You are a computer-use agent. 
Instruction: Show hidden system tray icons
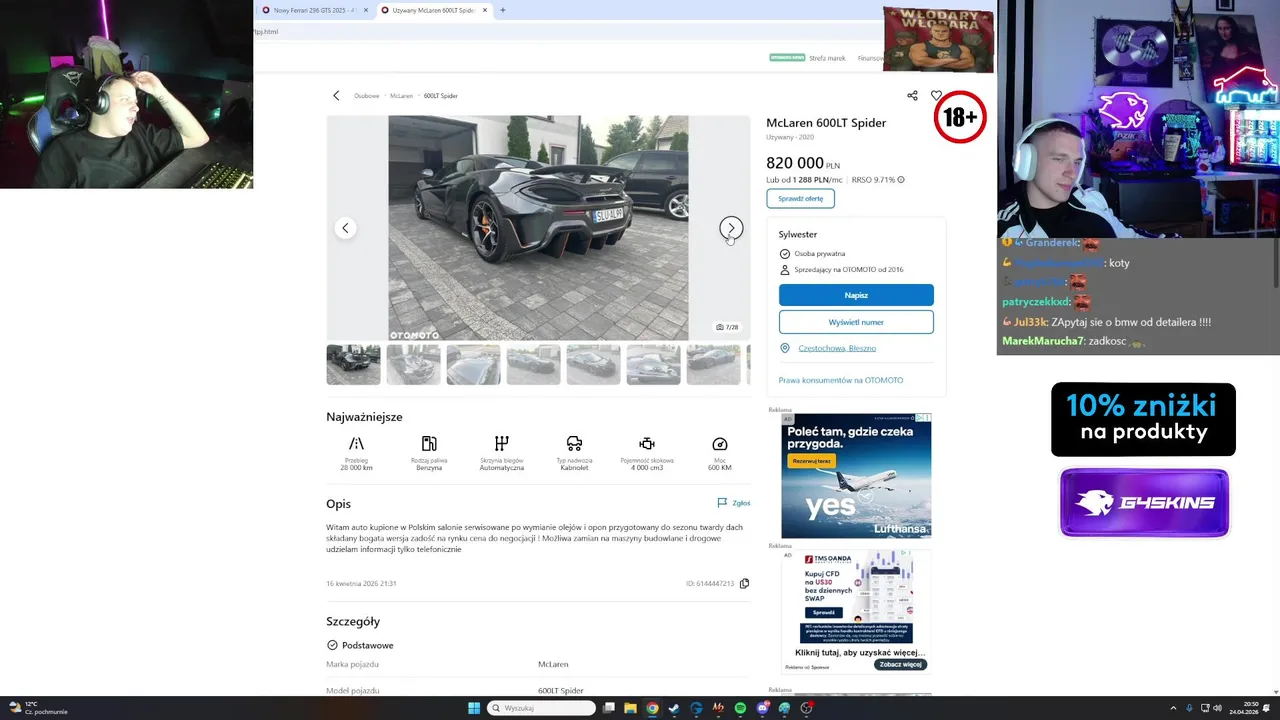pyautogui.click(x=1174, y=708)
